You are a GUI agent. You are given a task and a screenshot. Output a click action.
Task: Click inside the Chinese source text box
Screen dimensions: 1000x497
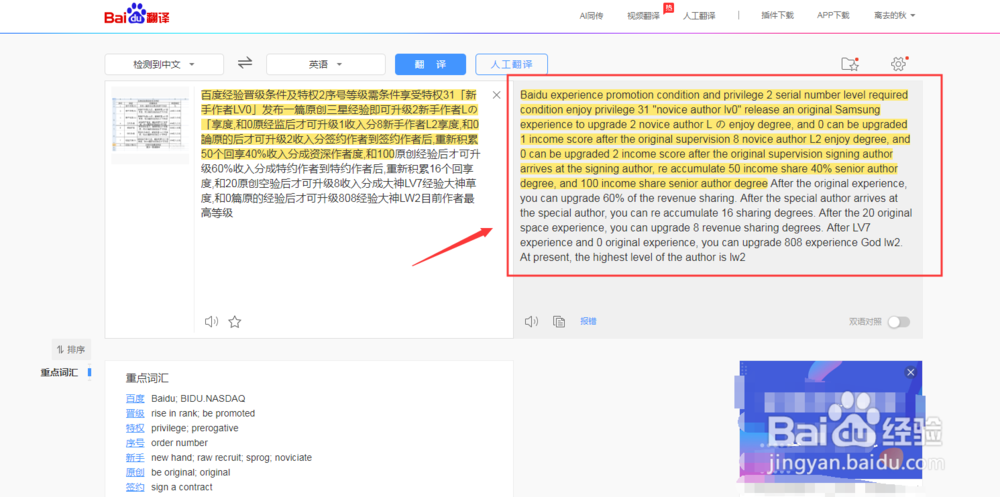(x=340, y=154)
